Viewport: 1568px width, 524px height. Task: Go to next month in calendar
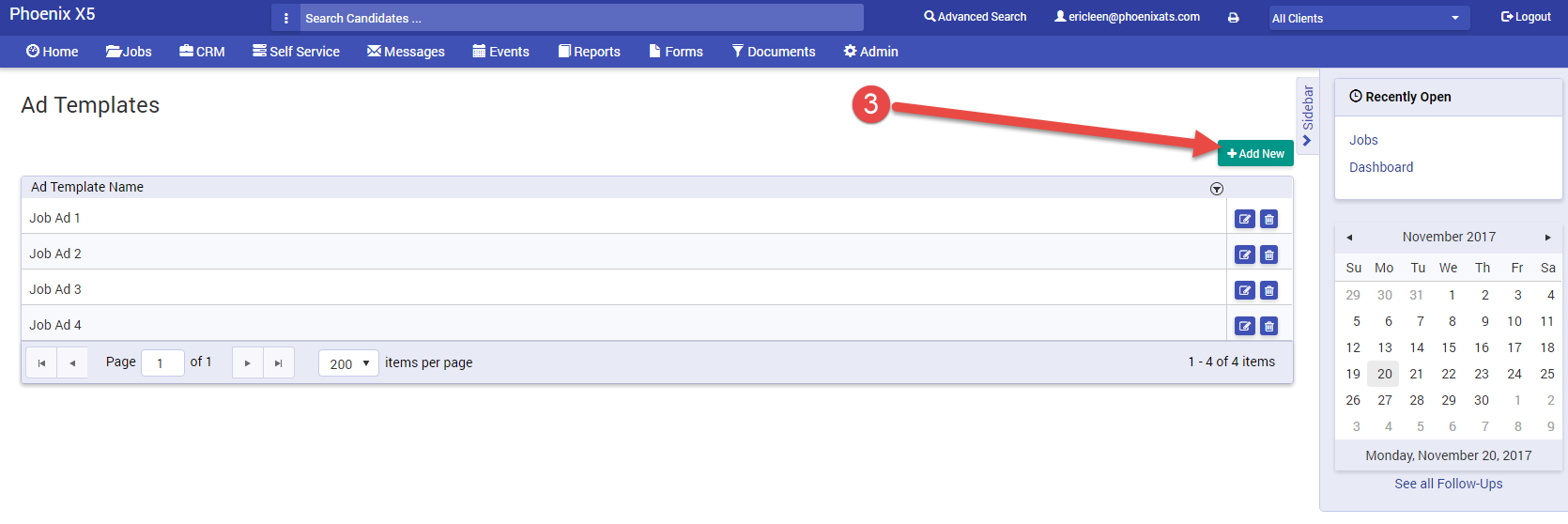pyautogui.click(x=1548, y=238)
